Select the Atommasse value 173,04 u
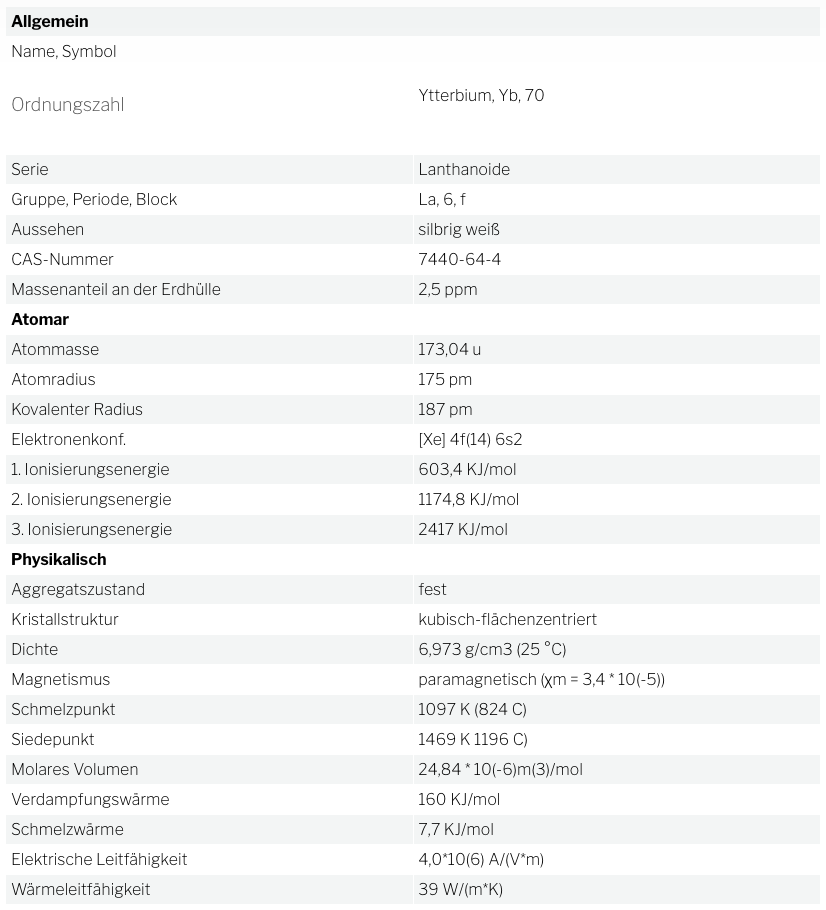826x910 pixels. (450, 349)
